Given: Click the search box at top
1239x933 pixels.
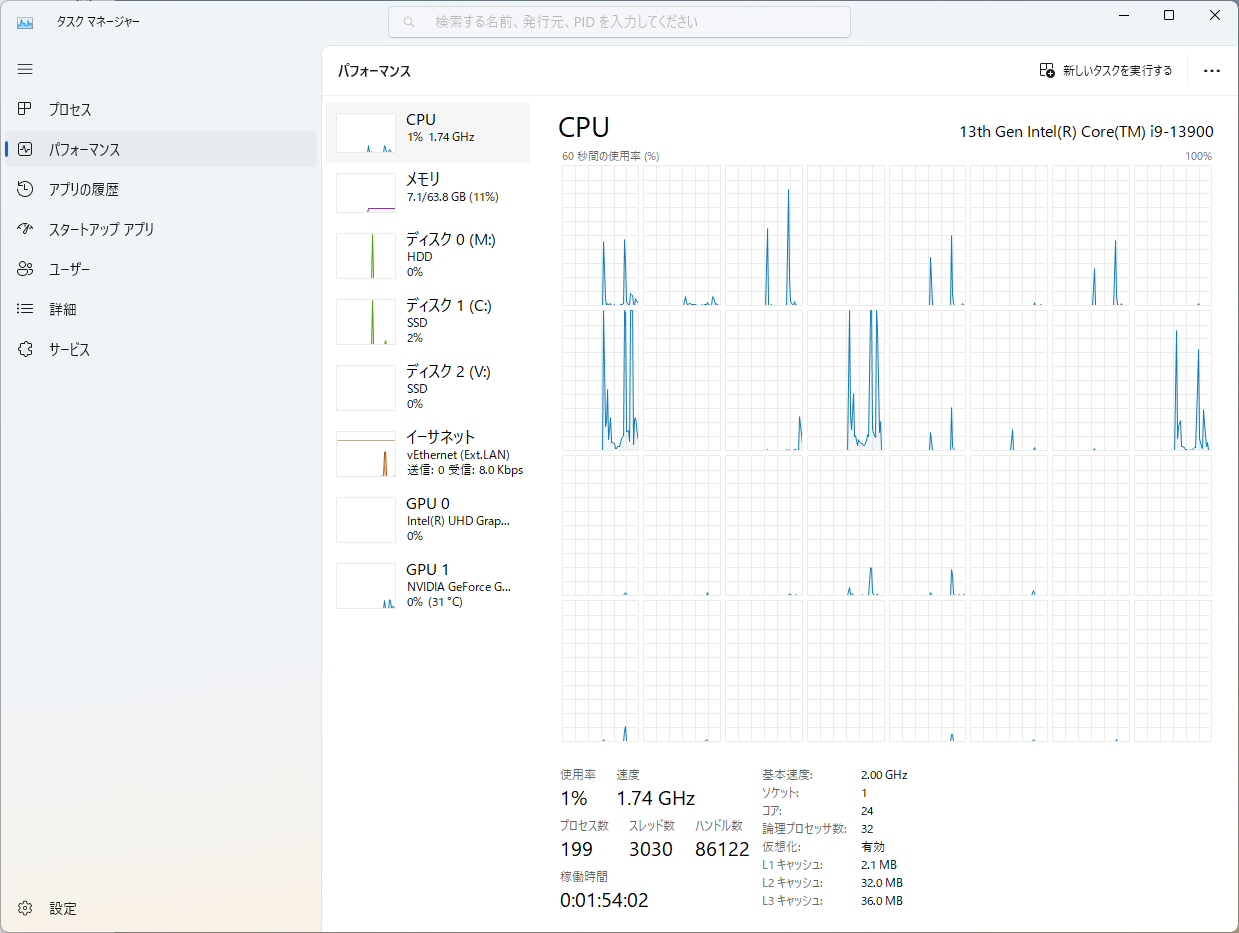Looking at the screenshot, I should click(619, 22).
